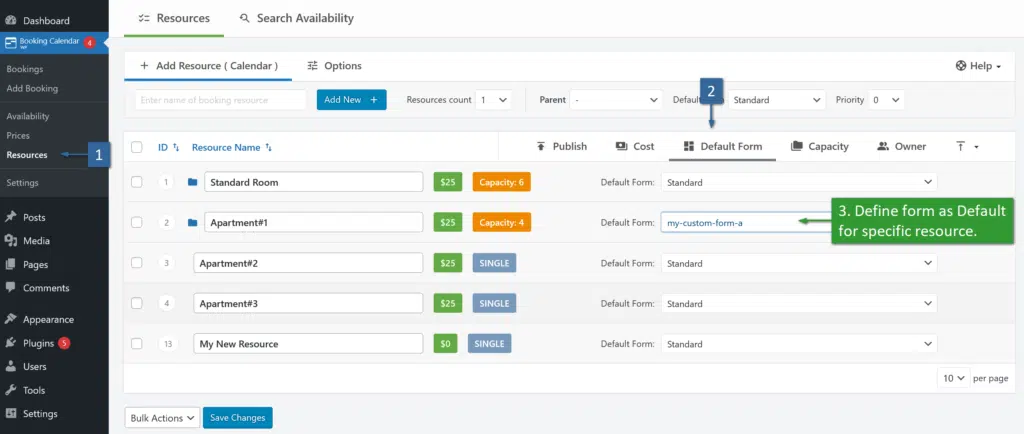Check the box for Apartment#2
The image size is (1024, 434).
pyautogui.click(x=136, y=263)
